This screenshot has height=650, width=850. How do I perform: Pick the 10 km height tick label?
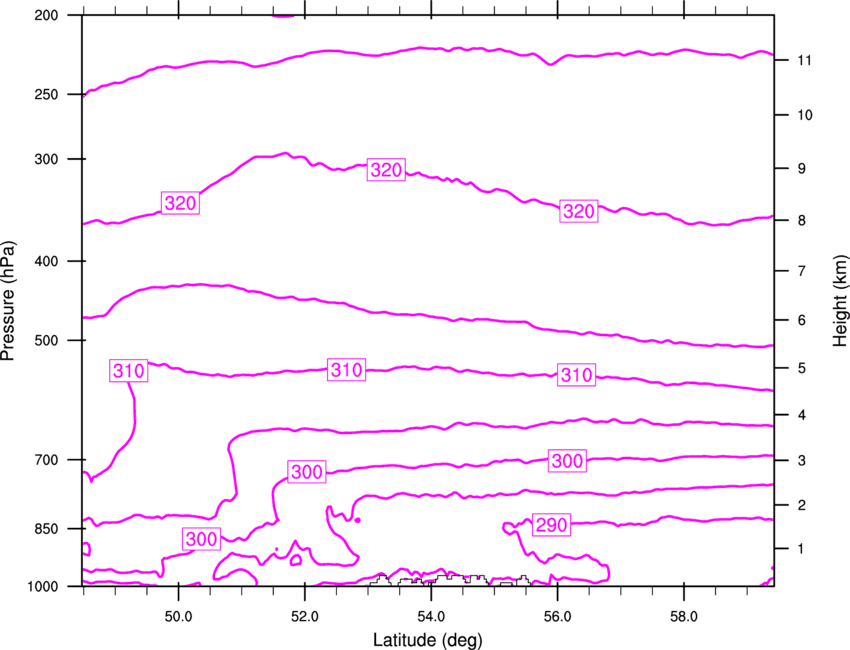point(805,115)
